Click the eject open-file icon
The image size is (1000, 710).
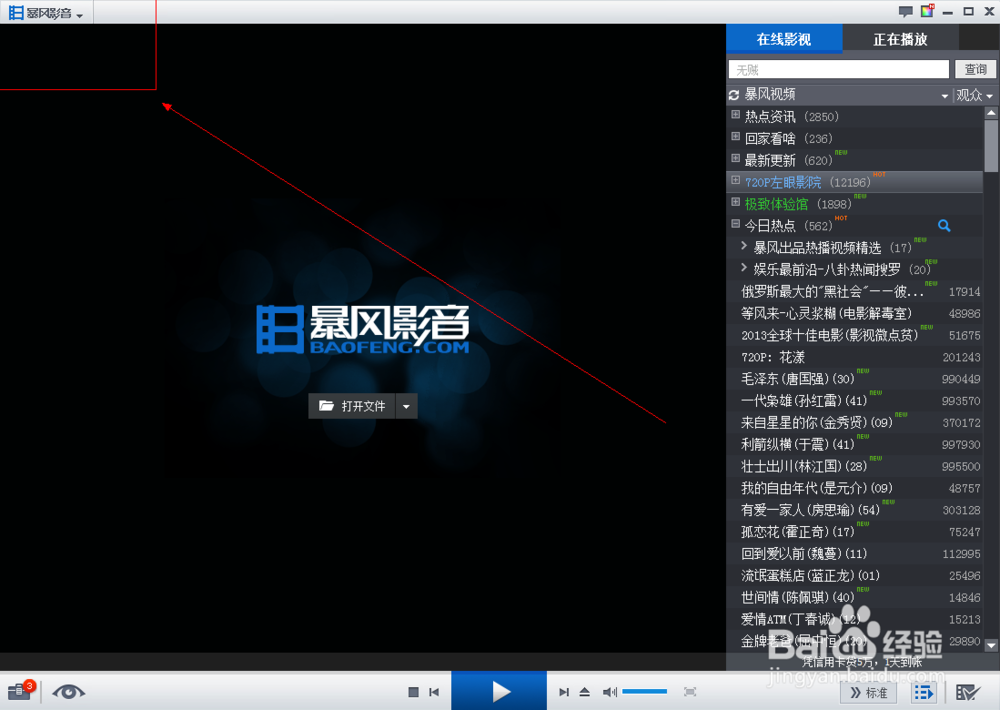pos(585,692)
